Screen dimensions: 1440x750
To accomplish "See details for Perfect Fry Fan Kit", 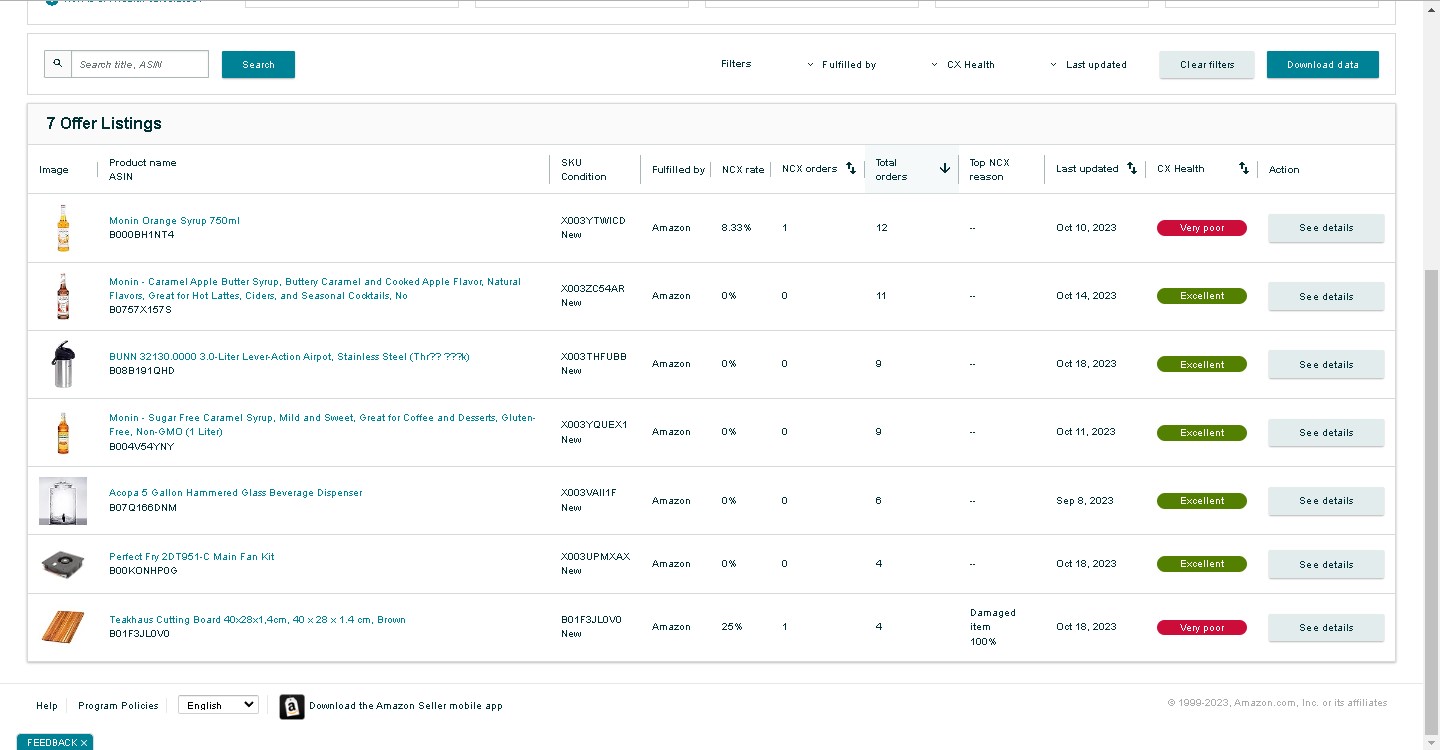I will [1326, 564].
